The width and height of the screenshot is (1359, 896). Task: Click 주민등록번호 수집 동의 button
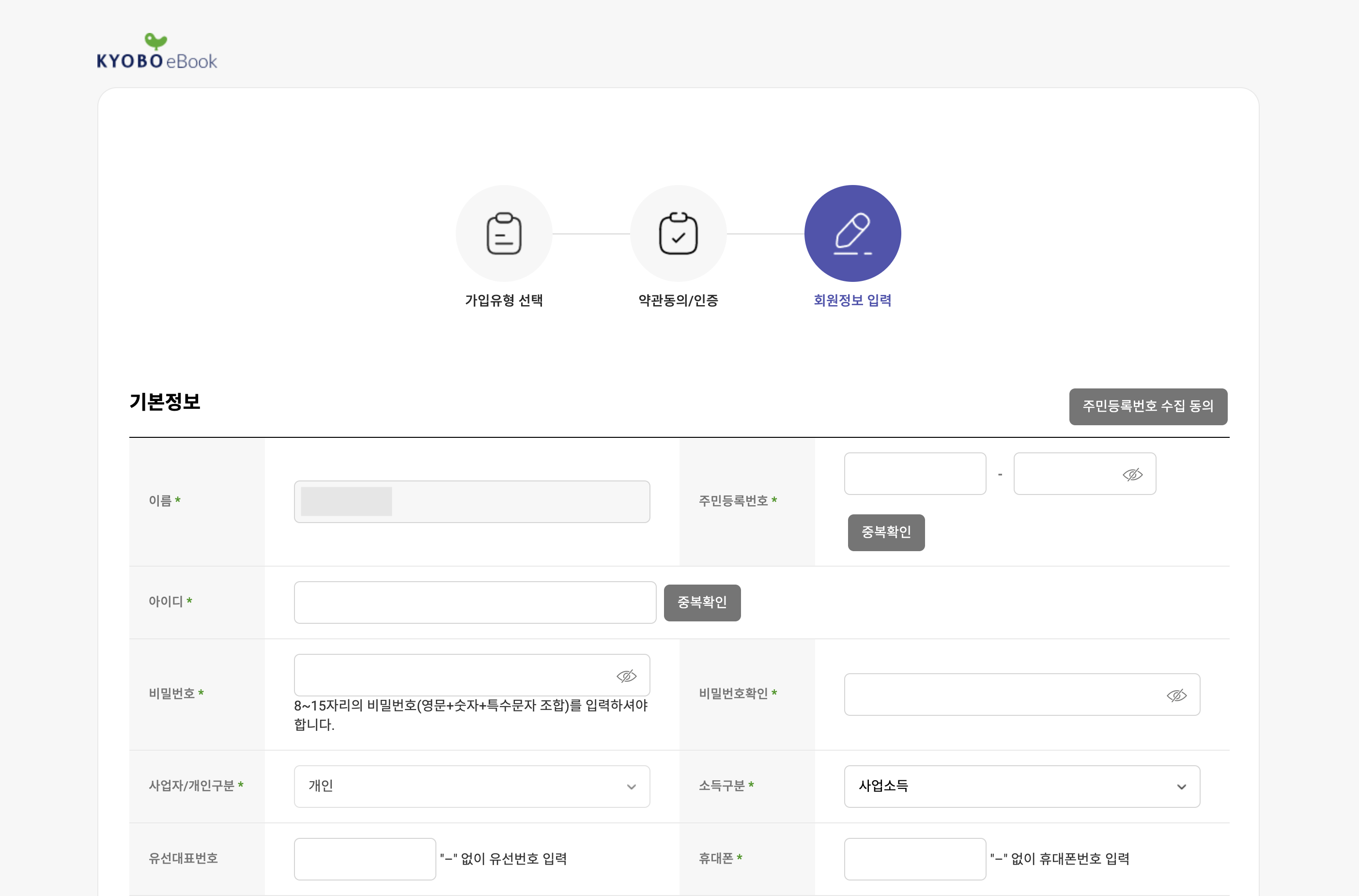click(1148, 406)
